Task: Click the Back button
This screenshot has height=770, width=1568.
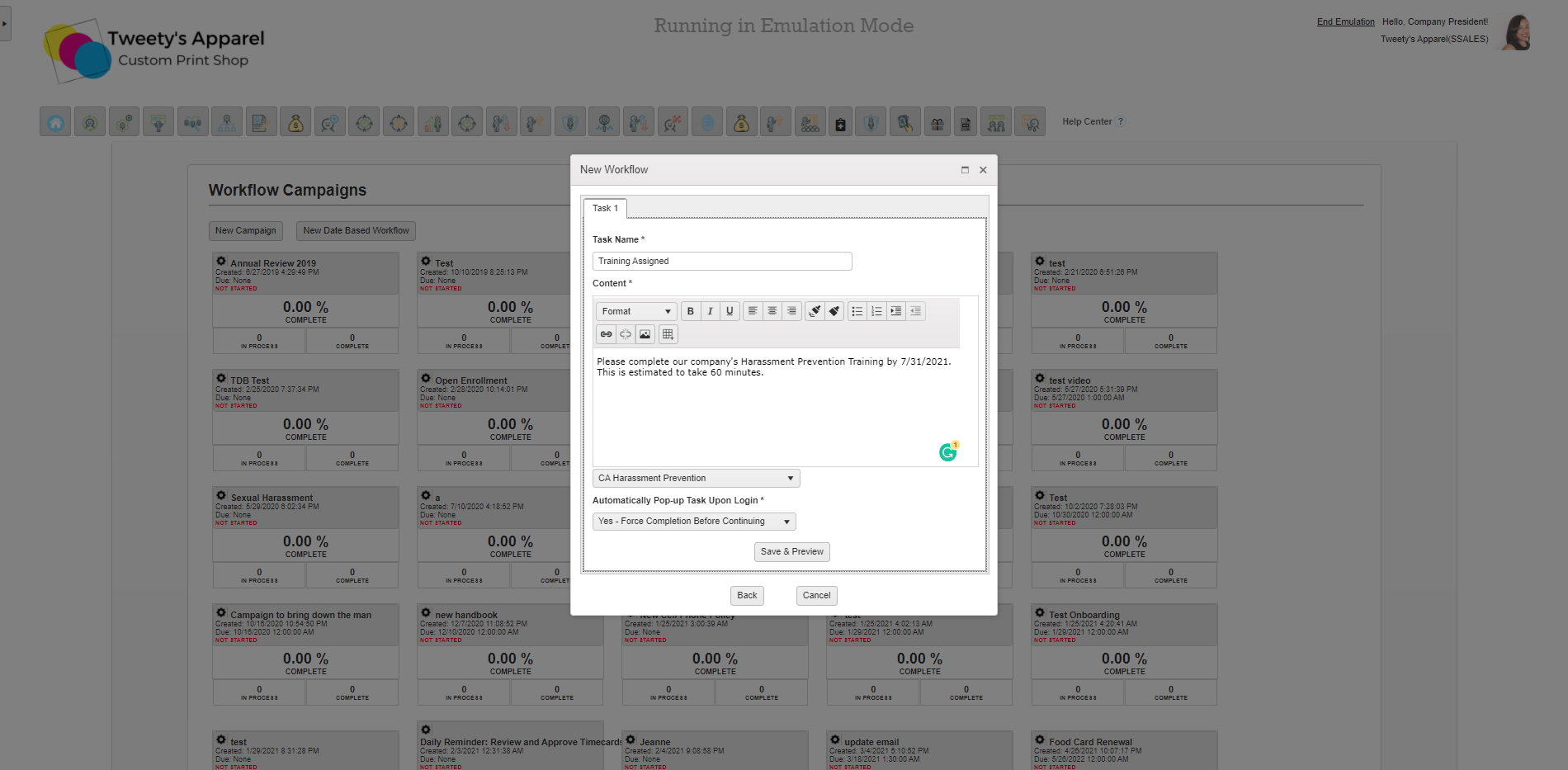Action: point(747,595)
